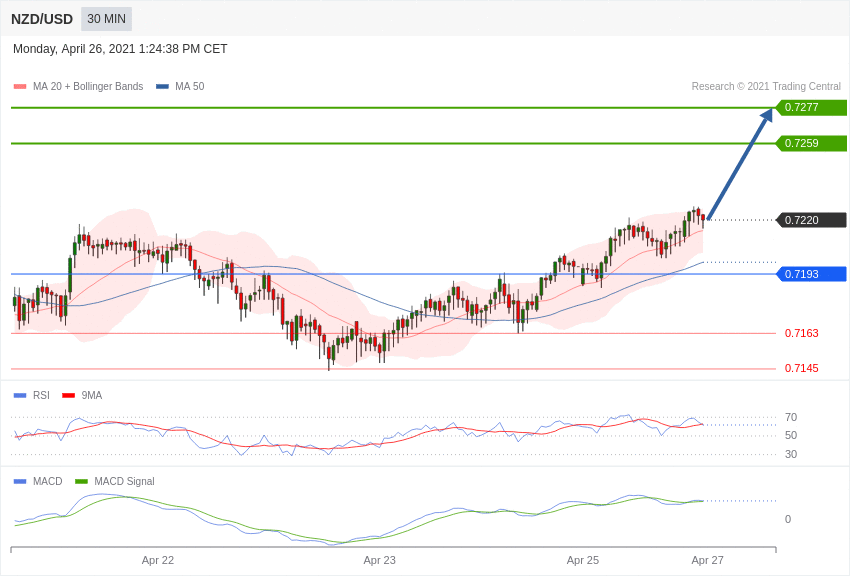This screenshot has width=850, height=576.
Task: Select the 0.7259 green resistance price tag
Action: pos(811,144)
